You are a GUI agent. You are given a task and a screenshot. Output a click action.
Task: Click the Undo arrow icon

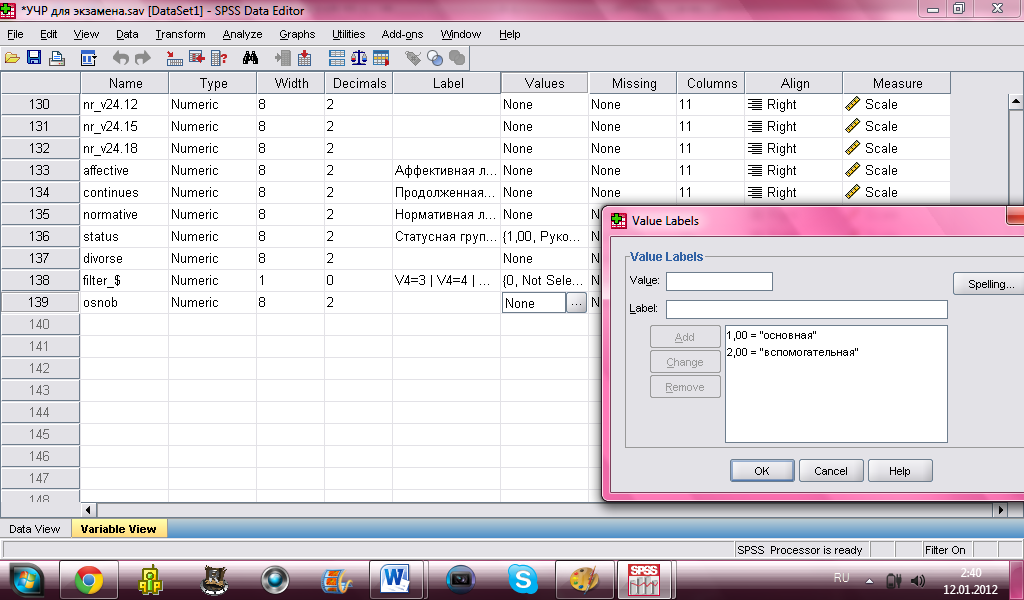(120, 58)
